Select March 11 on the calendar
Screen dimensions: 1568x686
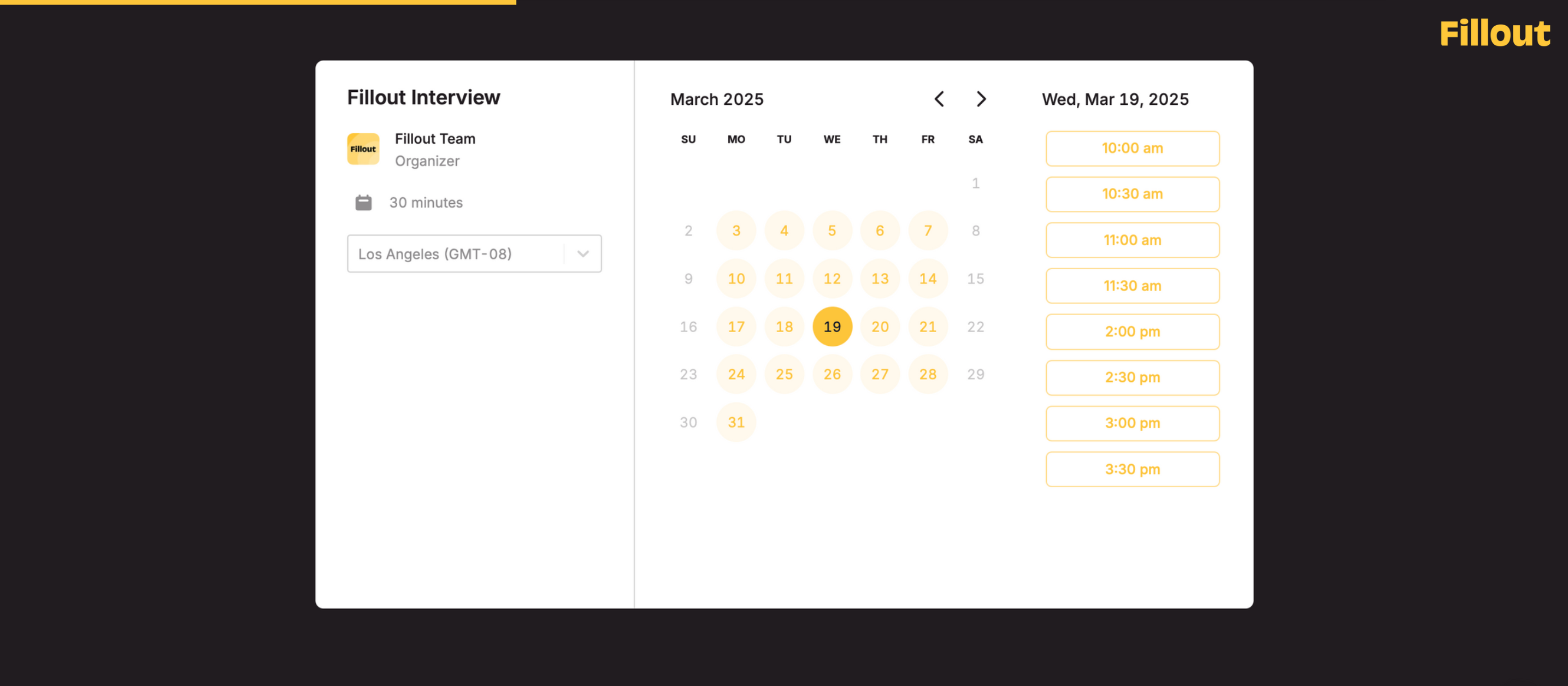784,279
